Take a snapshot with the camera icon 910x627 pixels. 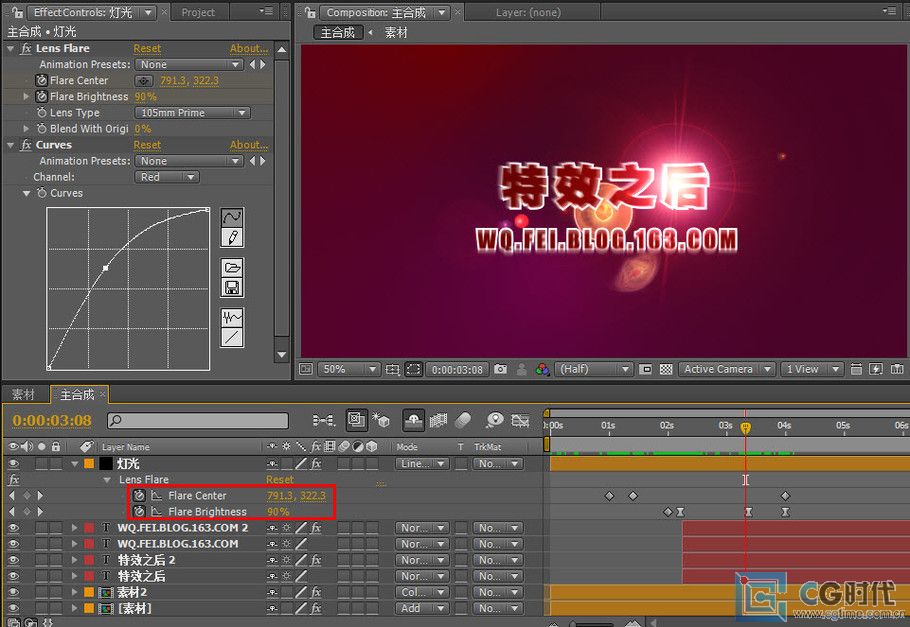click(x=500, y=369)
